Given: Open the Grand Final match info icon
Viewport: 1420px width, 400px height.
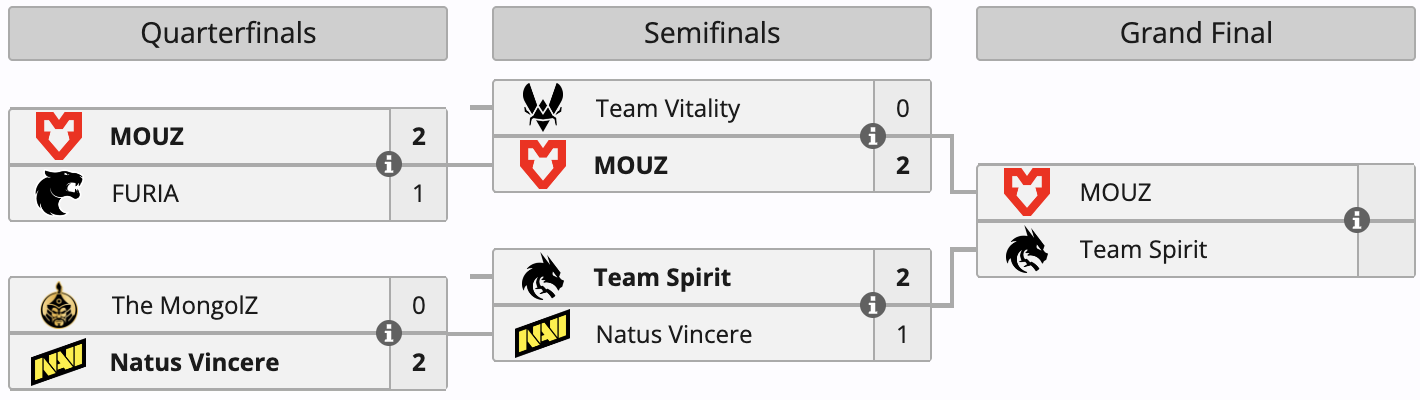Looking at the screenshot, I should [1357, 220].
